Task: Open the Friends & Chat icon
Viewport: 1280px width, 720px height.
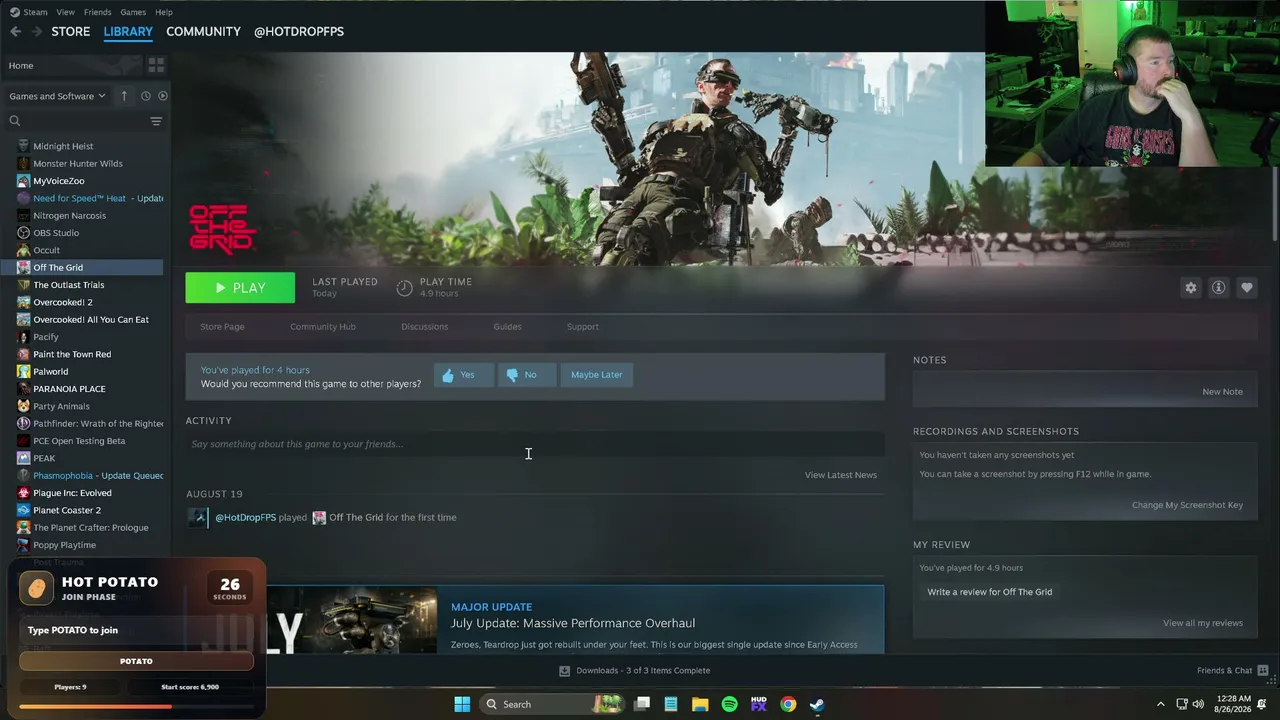Action: [x=1262, y=670]
